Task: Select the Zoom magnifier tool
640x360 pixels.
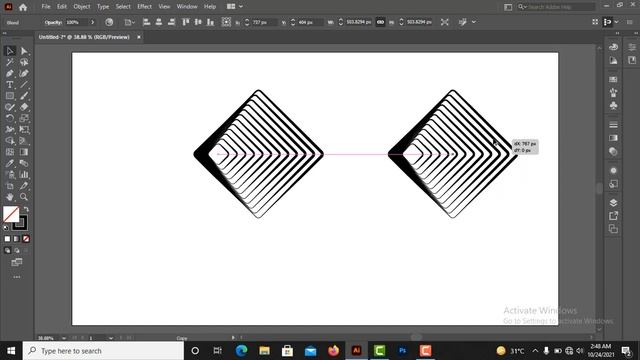Action: click(24, 197)
